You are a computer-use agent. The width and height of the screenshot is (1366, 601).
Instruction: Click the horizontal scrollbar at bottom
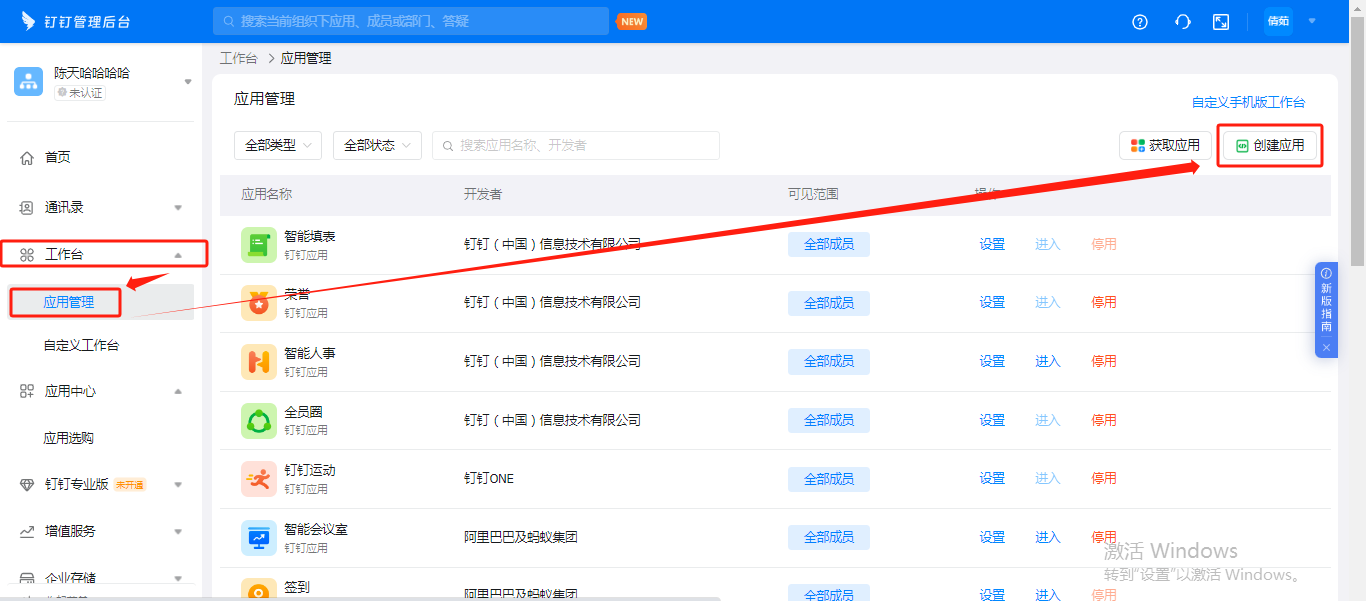(360, 598)
